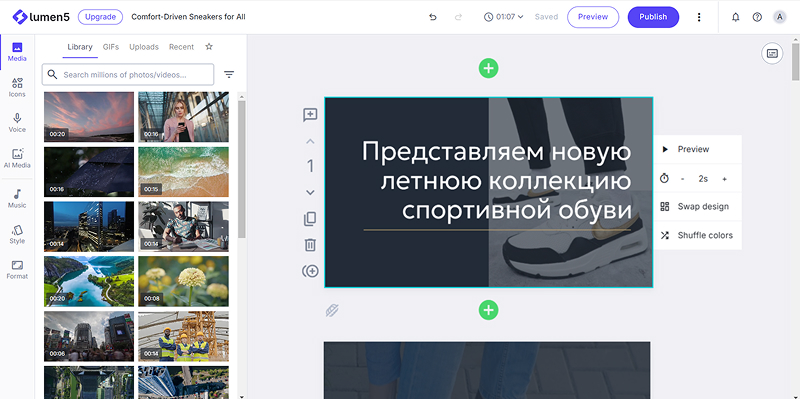Select the pink sunset sky video
The height and width of the screenshot is (399, 800).
click(89, 117)
